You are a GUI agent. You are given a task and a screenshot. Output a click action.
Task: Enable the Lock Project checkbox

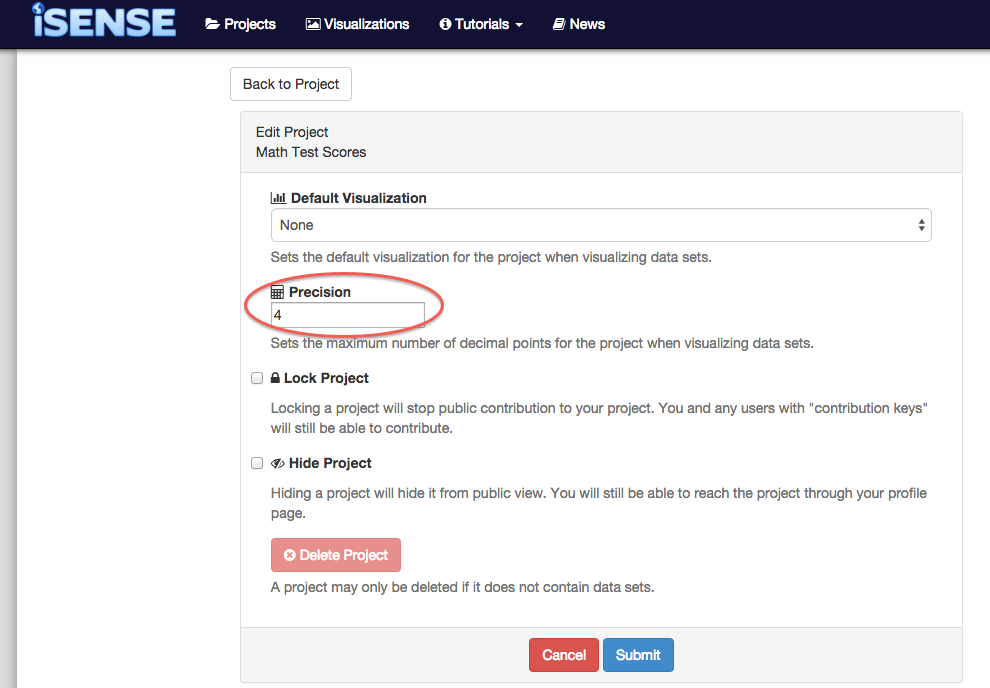click(x=257, y=378)
